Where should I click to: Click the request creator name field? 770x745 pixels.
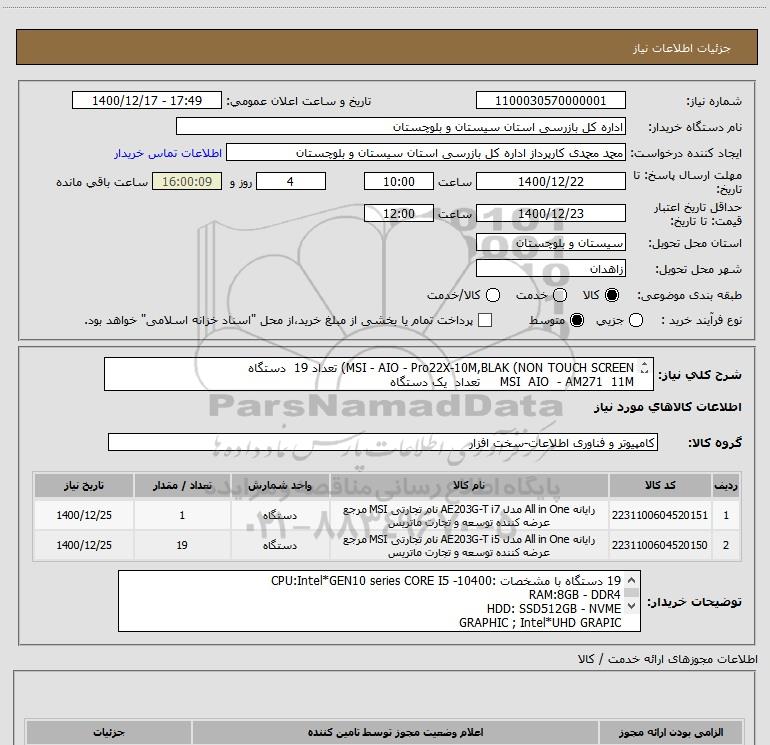(426, 153)
